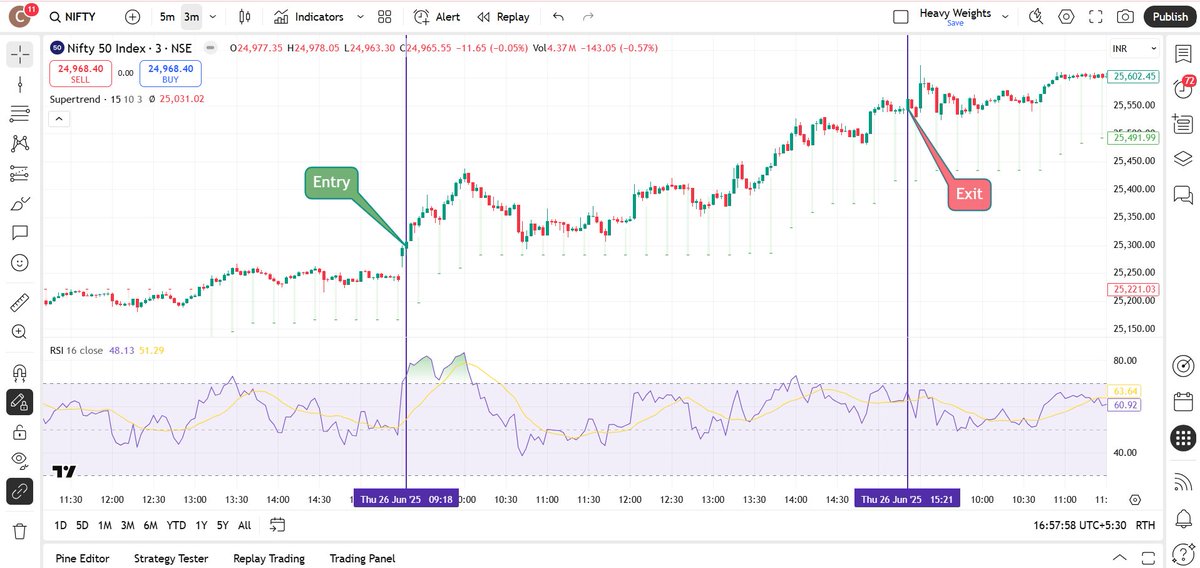Enter fullscreen mode
Image resolution: width=1200 pixels, height=568 pixels.
point(1096,17)
